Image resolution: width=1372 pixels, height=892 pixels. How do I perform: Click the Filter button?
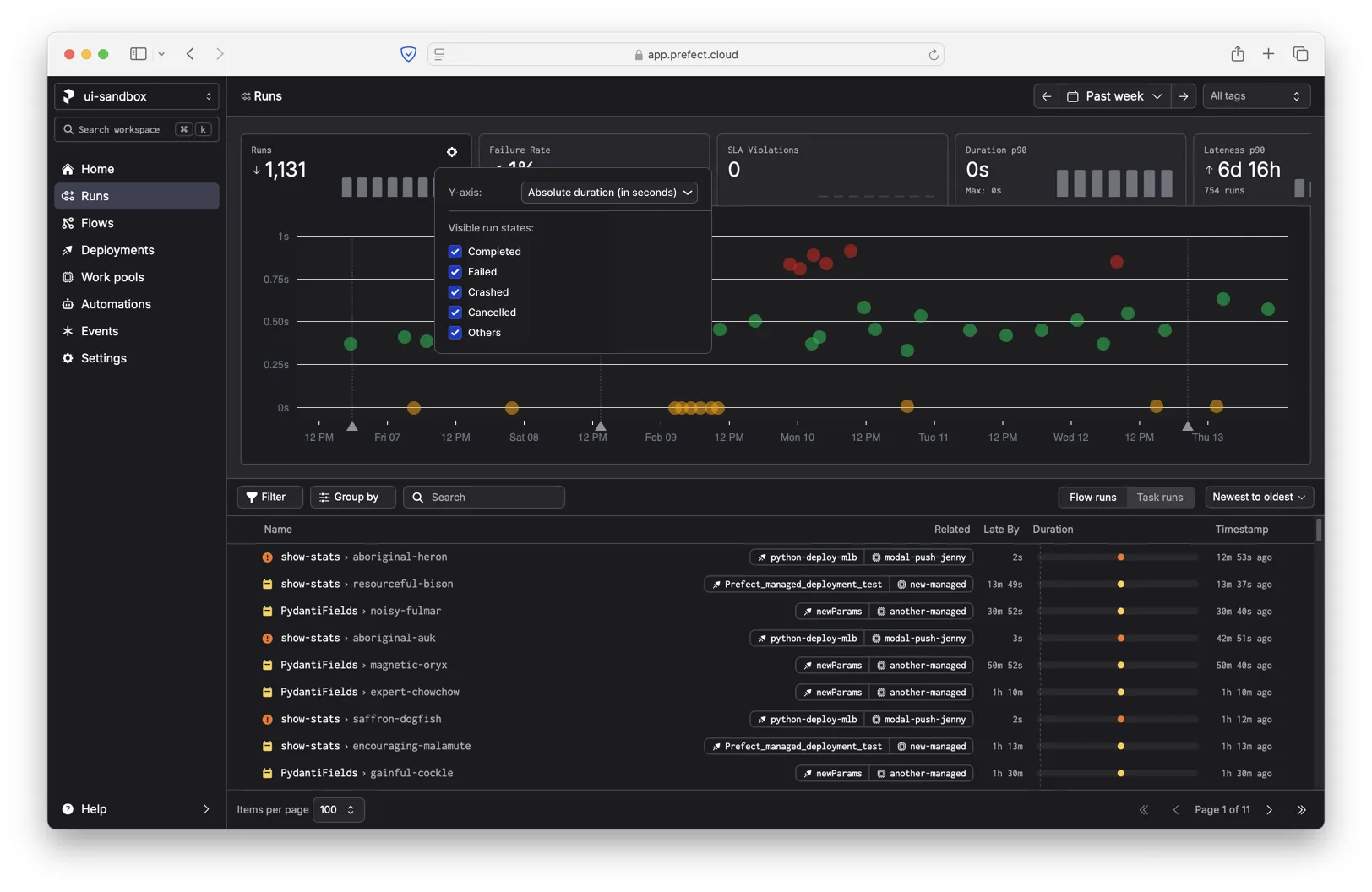point(269,498)
